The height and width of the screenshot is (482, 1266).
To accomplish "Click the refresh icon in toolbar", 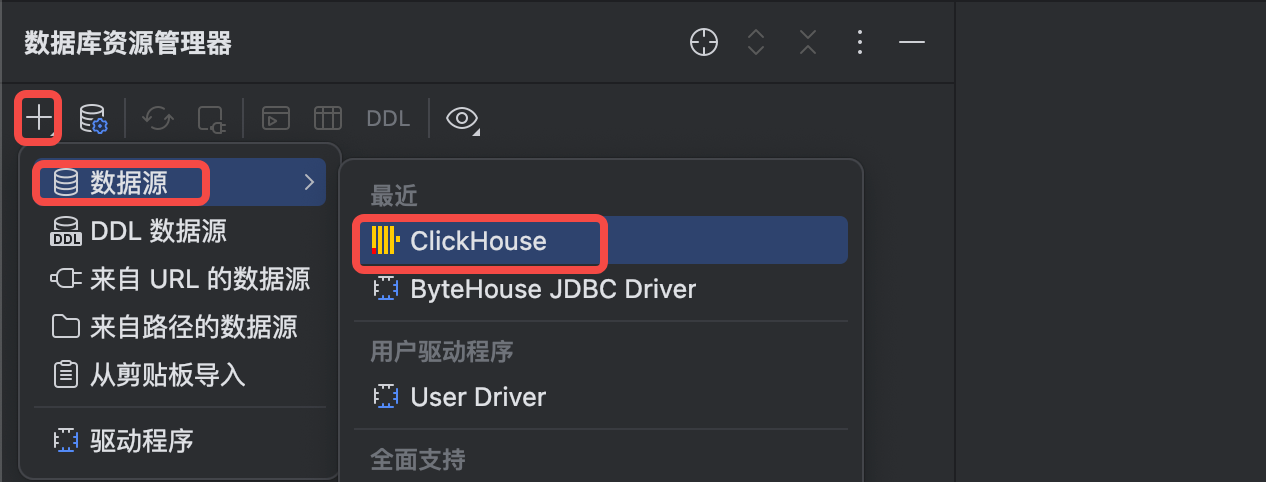I will pos(158,118).
